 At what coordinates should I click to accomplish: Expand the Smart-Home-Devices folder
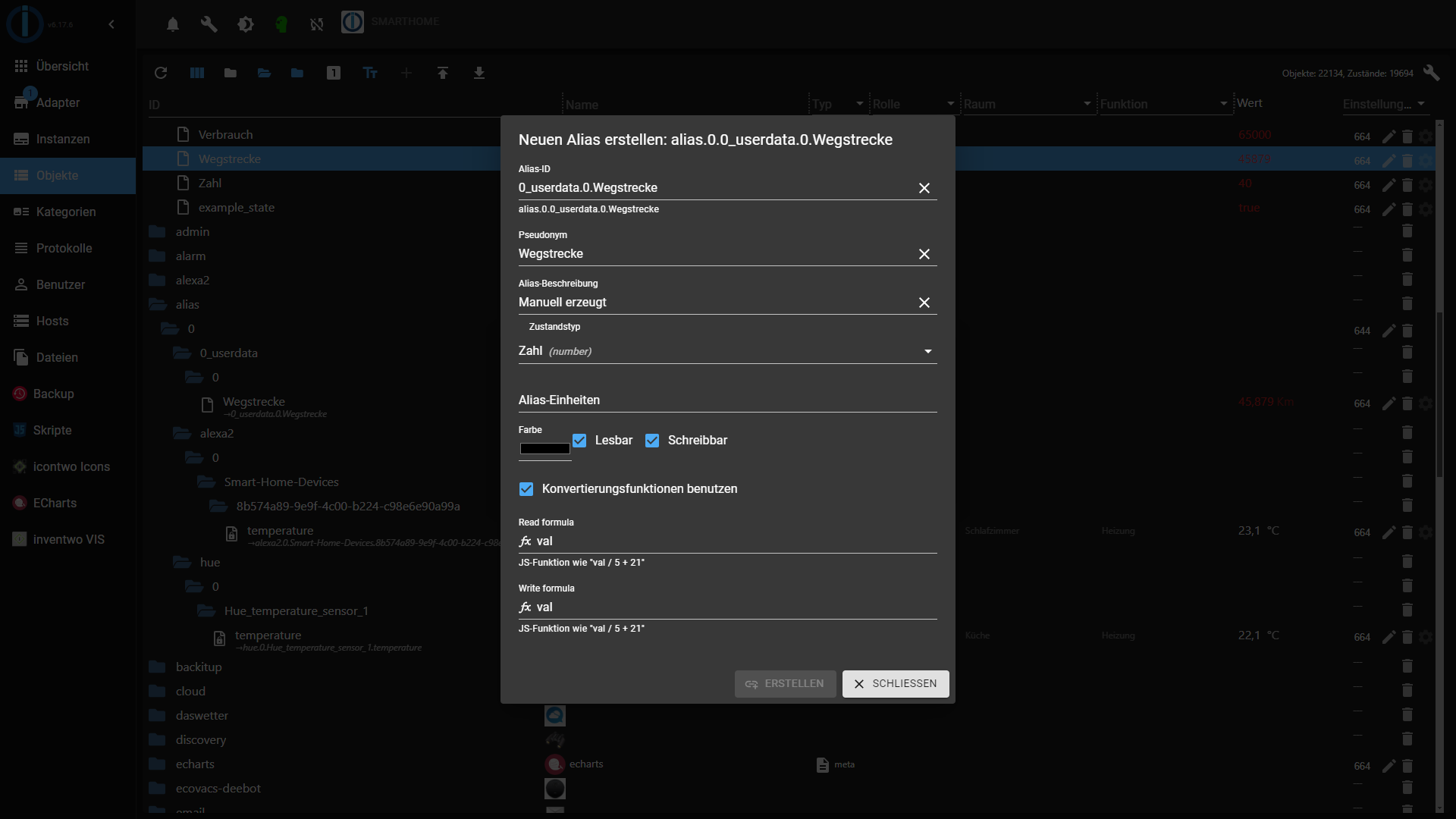coord(206,482)
